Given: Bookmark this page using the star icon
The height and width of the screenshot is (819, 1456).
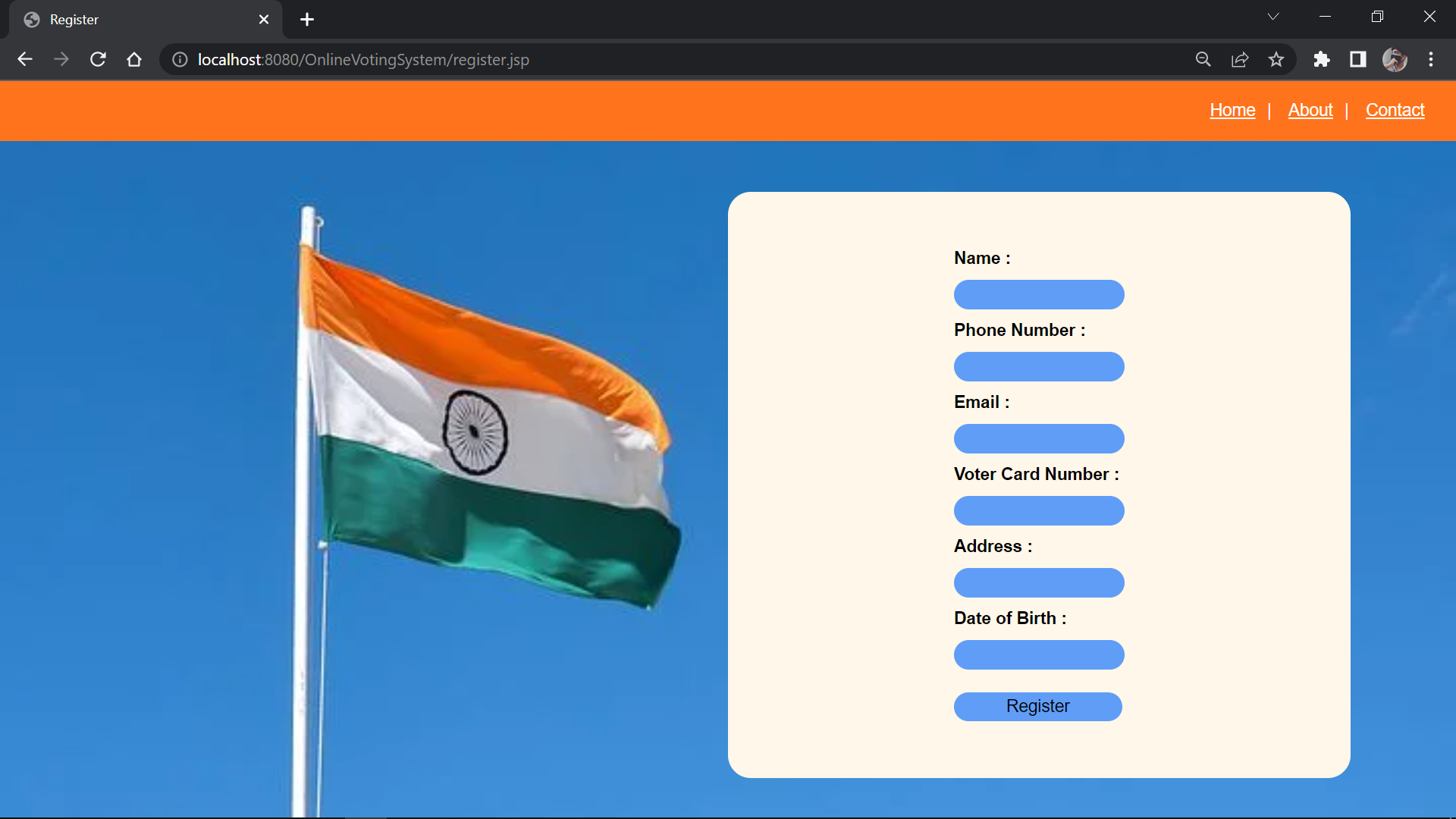Looking at the screenshot, I should click(1276, 59).
